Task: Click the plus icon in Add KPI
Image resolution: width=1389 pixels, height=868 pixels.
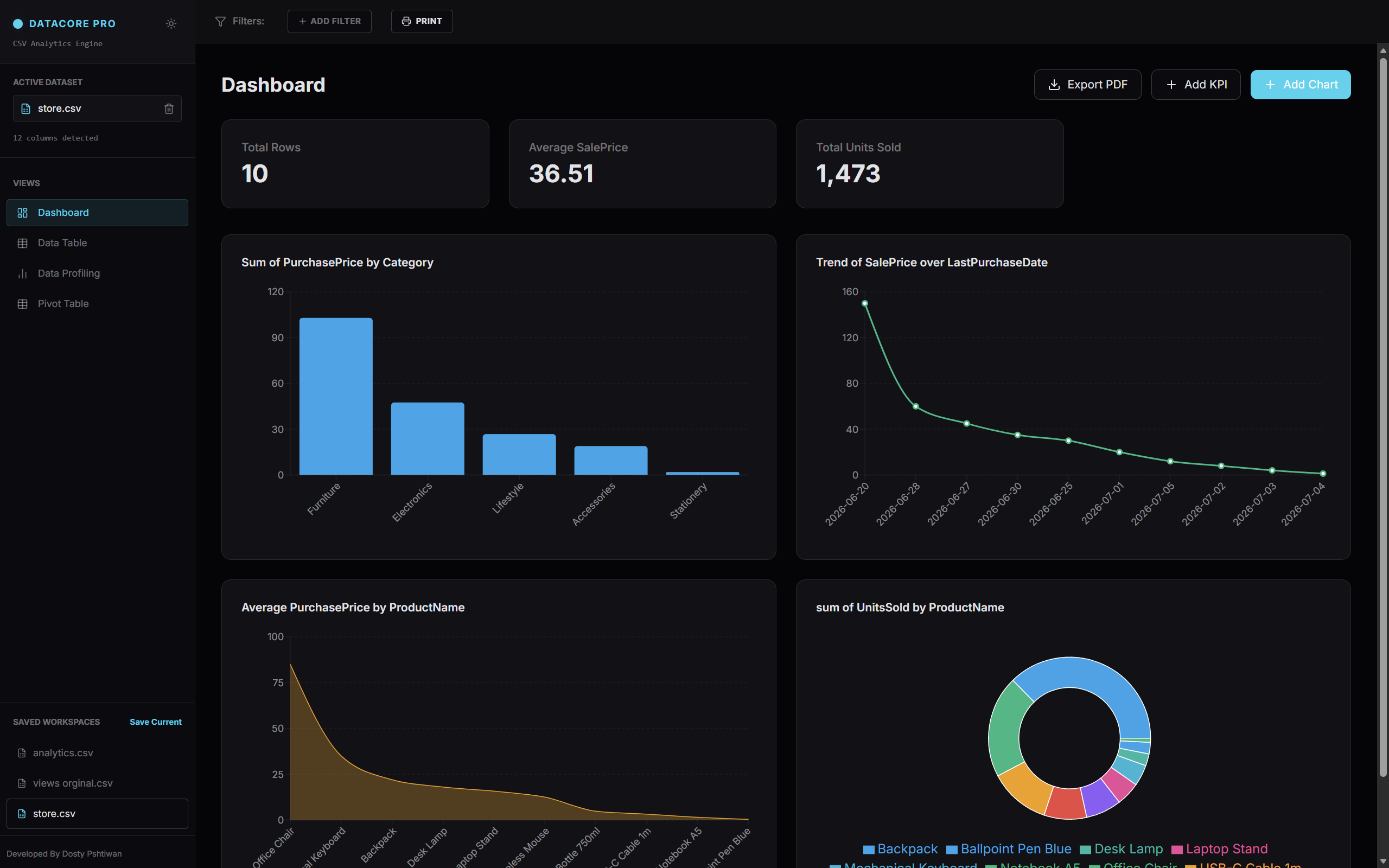Action: coord(1171,85)
